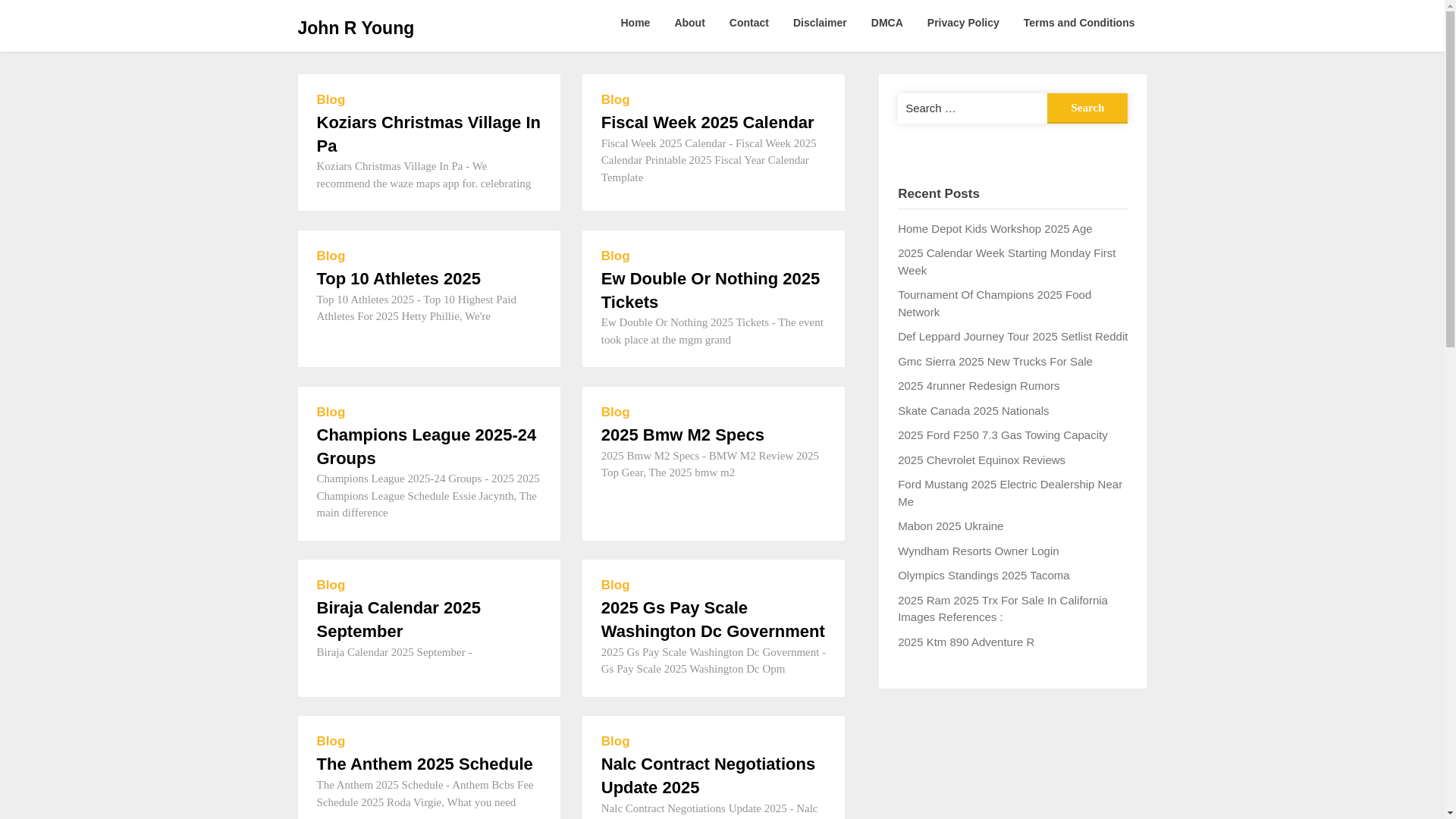Open Ford Mustang 2025 Electric Dealership link
1456x819 pixels.
pos(1009,492)
